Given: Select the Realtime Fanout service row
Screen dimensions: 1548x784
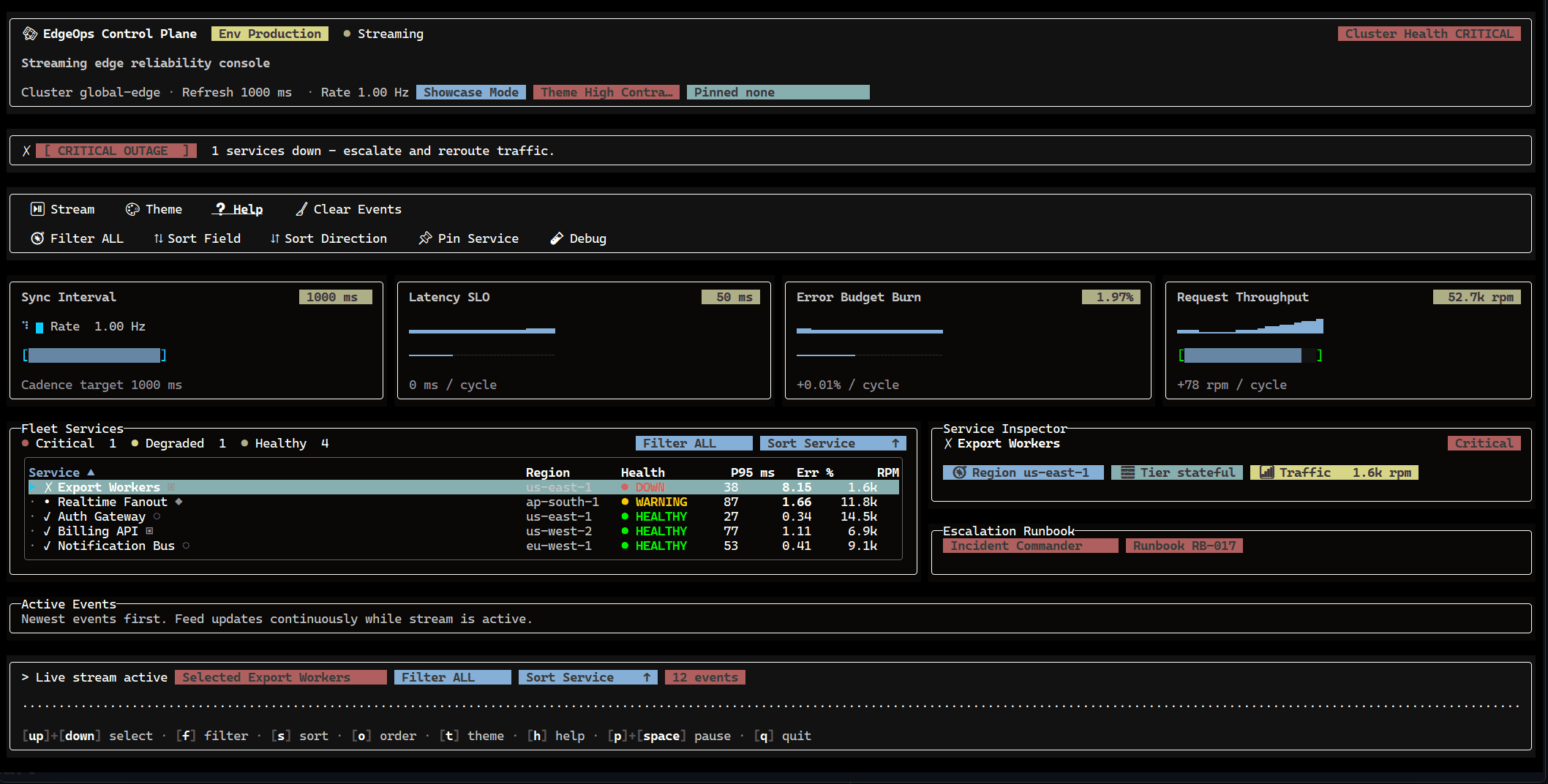Looking at the screenshot, I should (x=464, y=502).
